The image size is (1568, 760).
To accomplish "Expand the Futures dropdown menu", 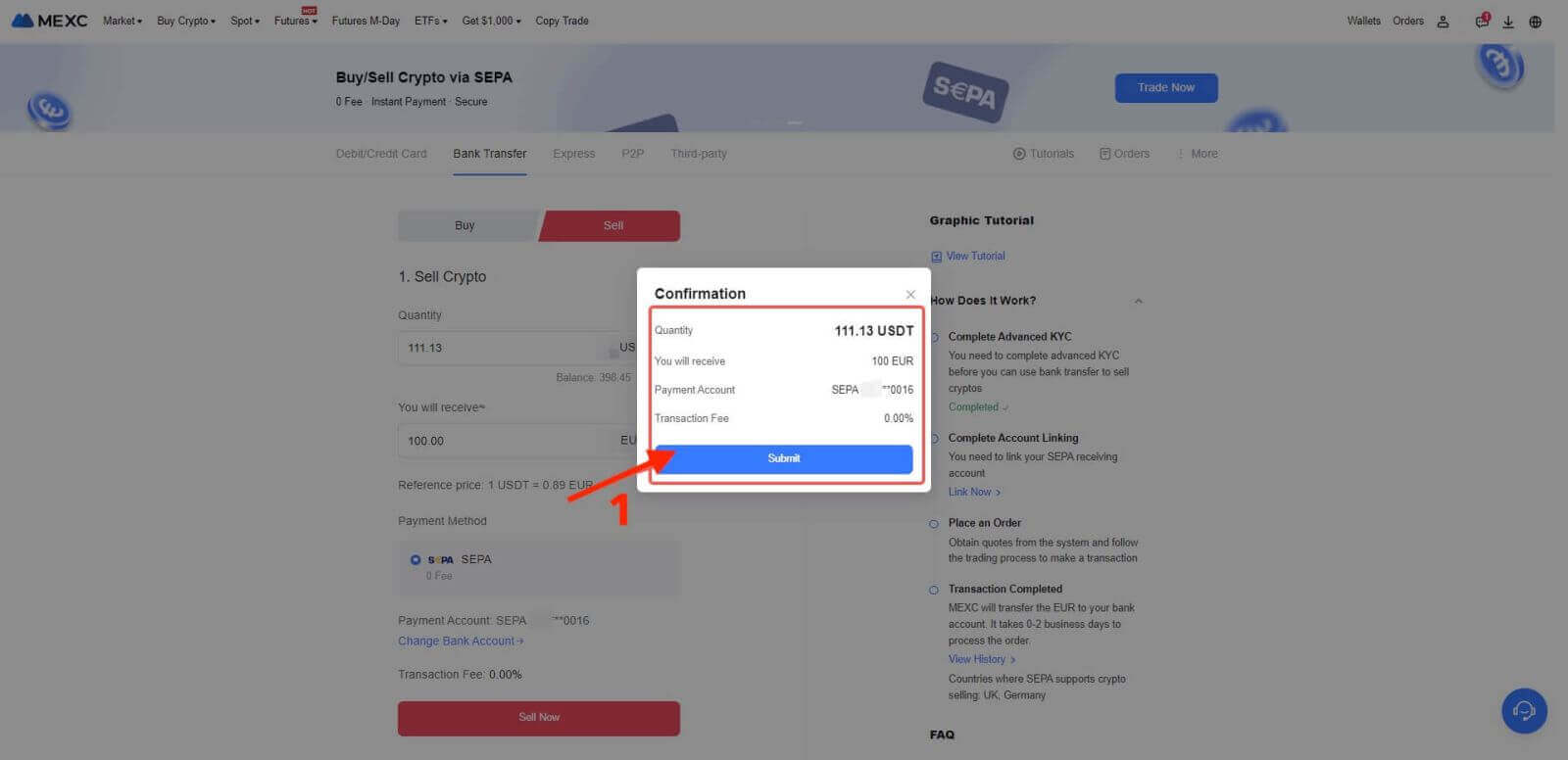I will [x=295, y=21].
